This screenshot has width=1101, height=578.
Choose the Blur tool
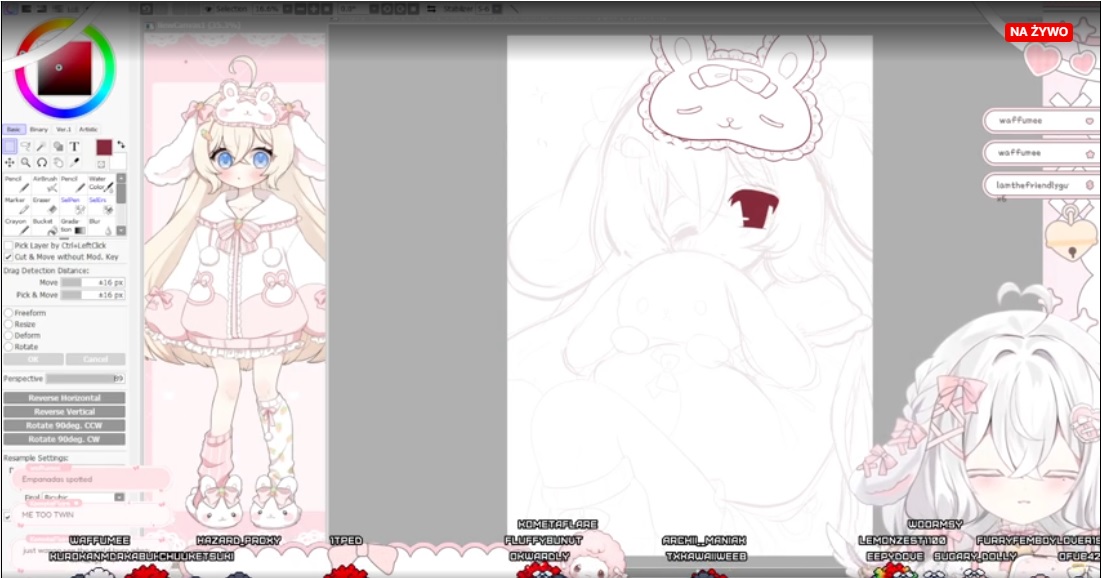[100, 226]
